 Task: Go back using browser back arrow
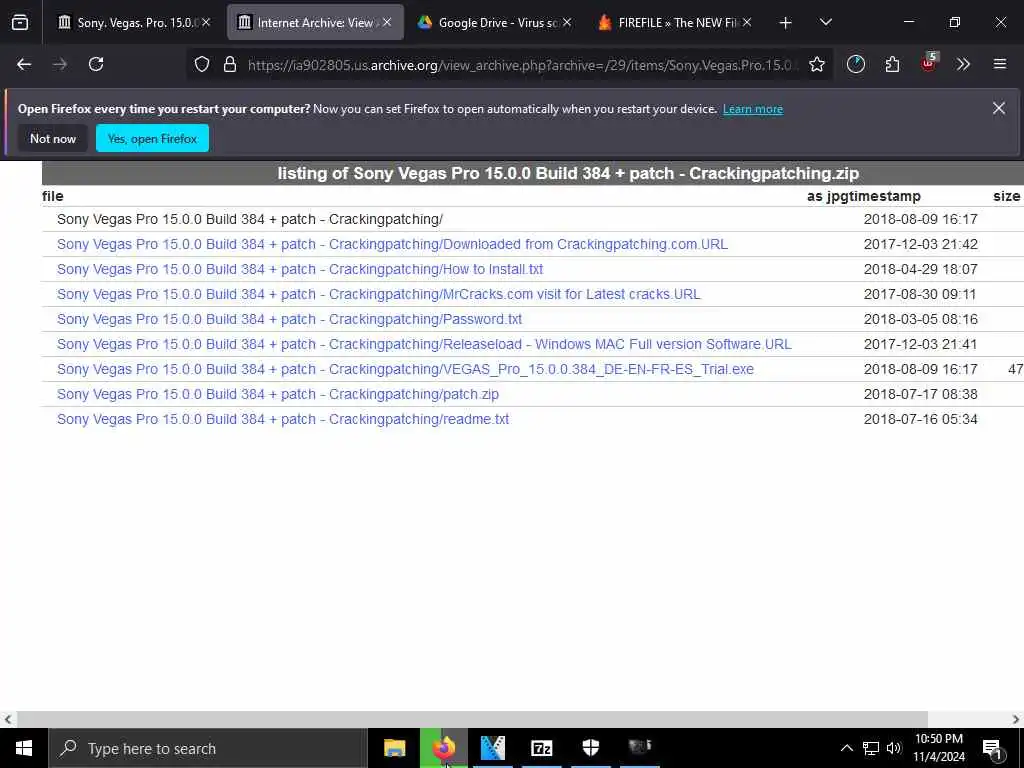click(24, 64)
